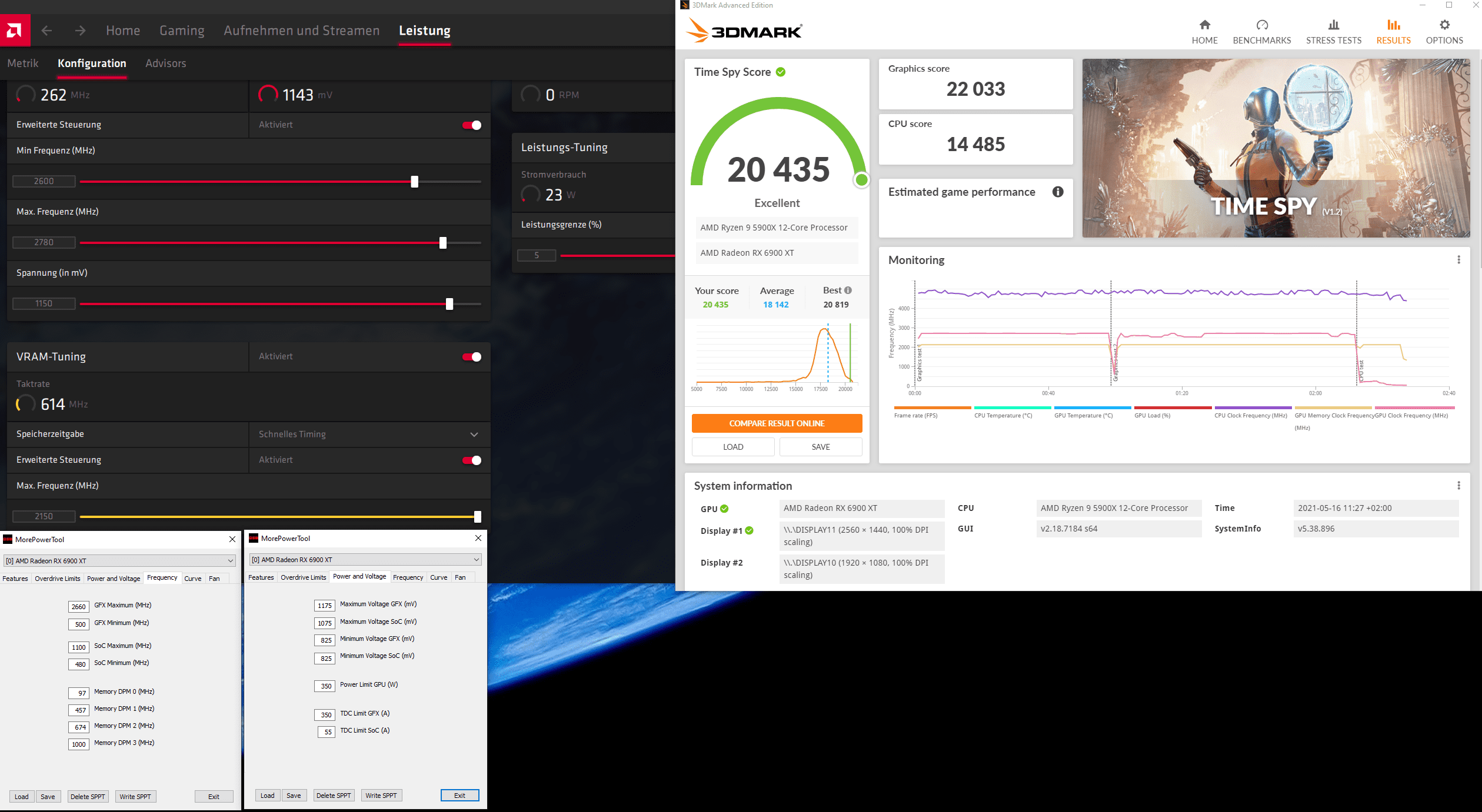Viewport: 1482px width, 812px height.
Task: Click the green check next to Display #1
Action: click(x=749, y=530)
